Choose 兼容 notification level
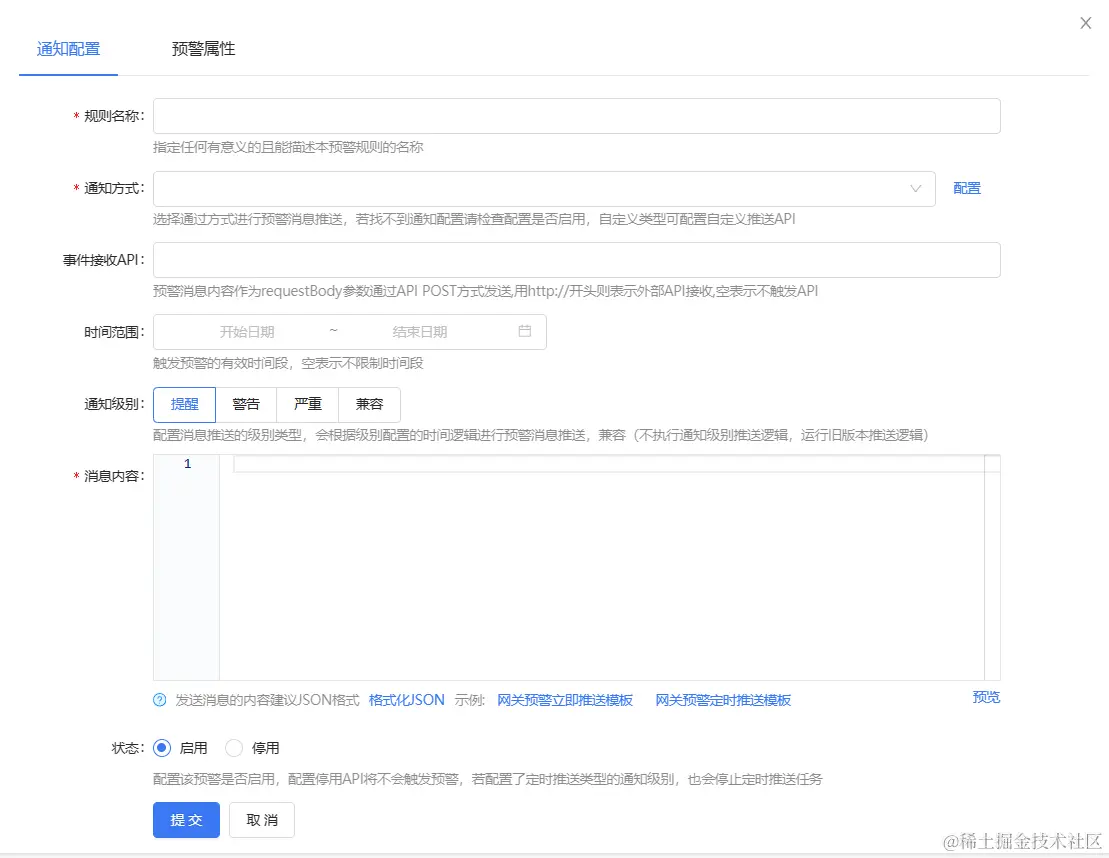The image size is (1109, 858). tap(369, 405)
